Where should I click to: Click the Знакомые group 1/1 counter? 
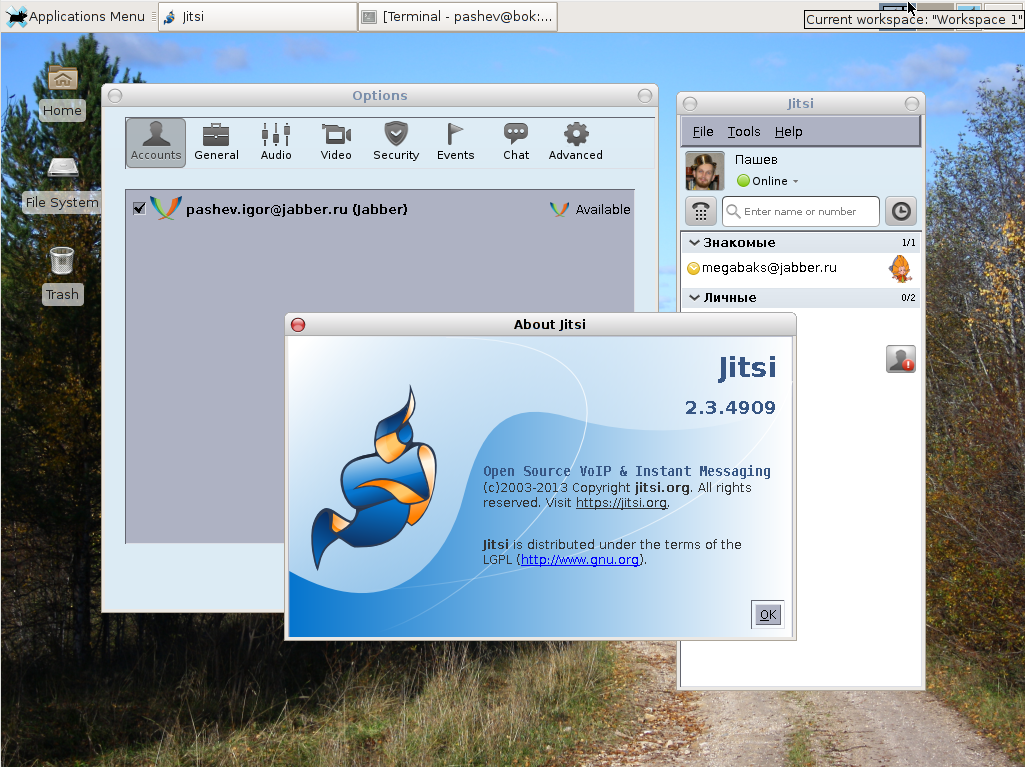click(909, 243)
